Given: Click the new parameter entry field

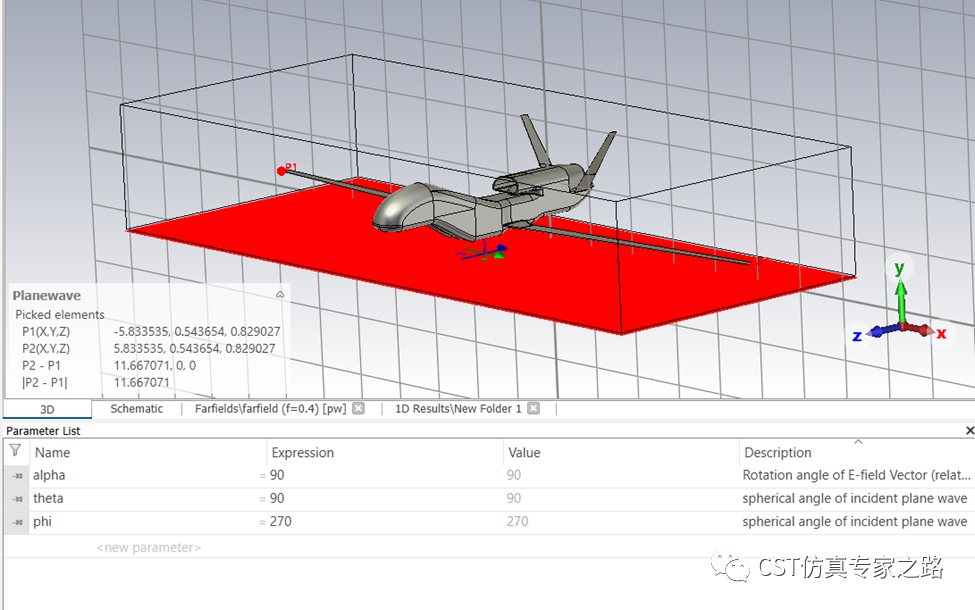Looking at the screenshot, I should tap(149, 548).
